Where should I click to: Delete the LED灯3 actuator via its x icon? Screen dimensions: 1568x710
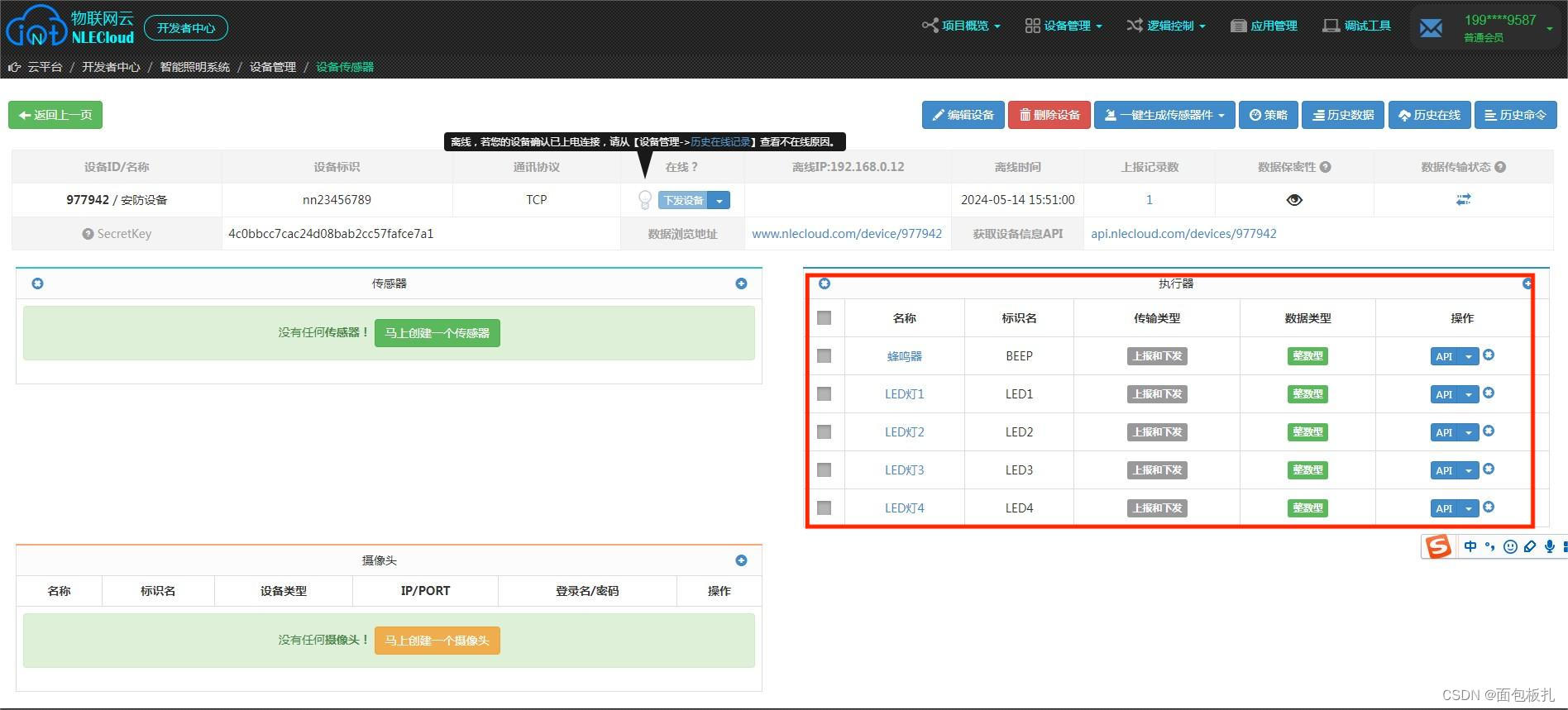[1489, 469]
